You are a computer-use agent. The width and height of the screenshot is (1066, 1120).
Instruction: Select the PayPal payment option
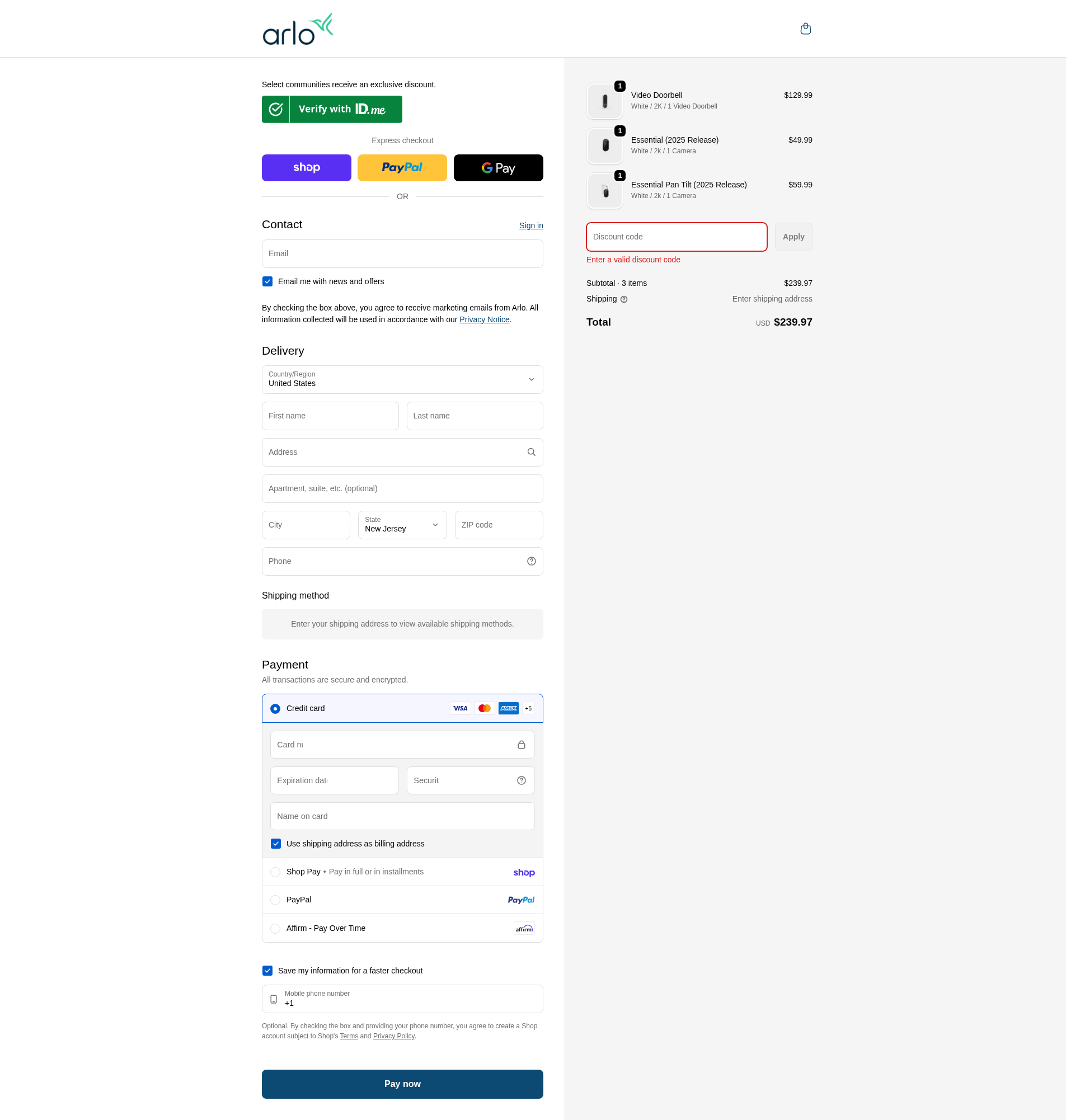(275, 900)
